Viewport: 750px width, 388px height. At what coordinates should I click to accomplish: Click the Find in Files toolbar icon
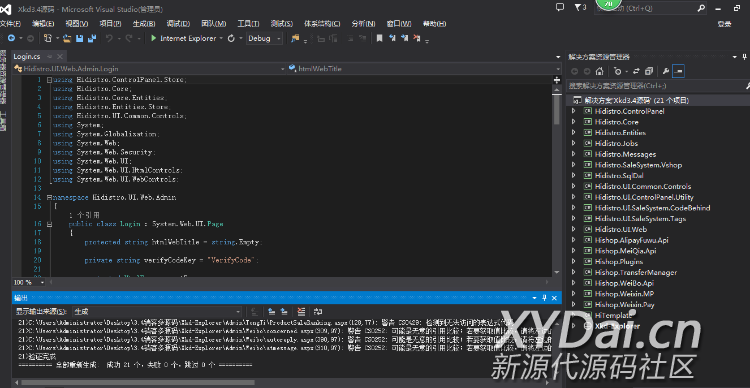[x=295, y=38]
